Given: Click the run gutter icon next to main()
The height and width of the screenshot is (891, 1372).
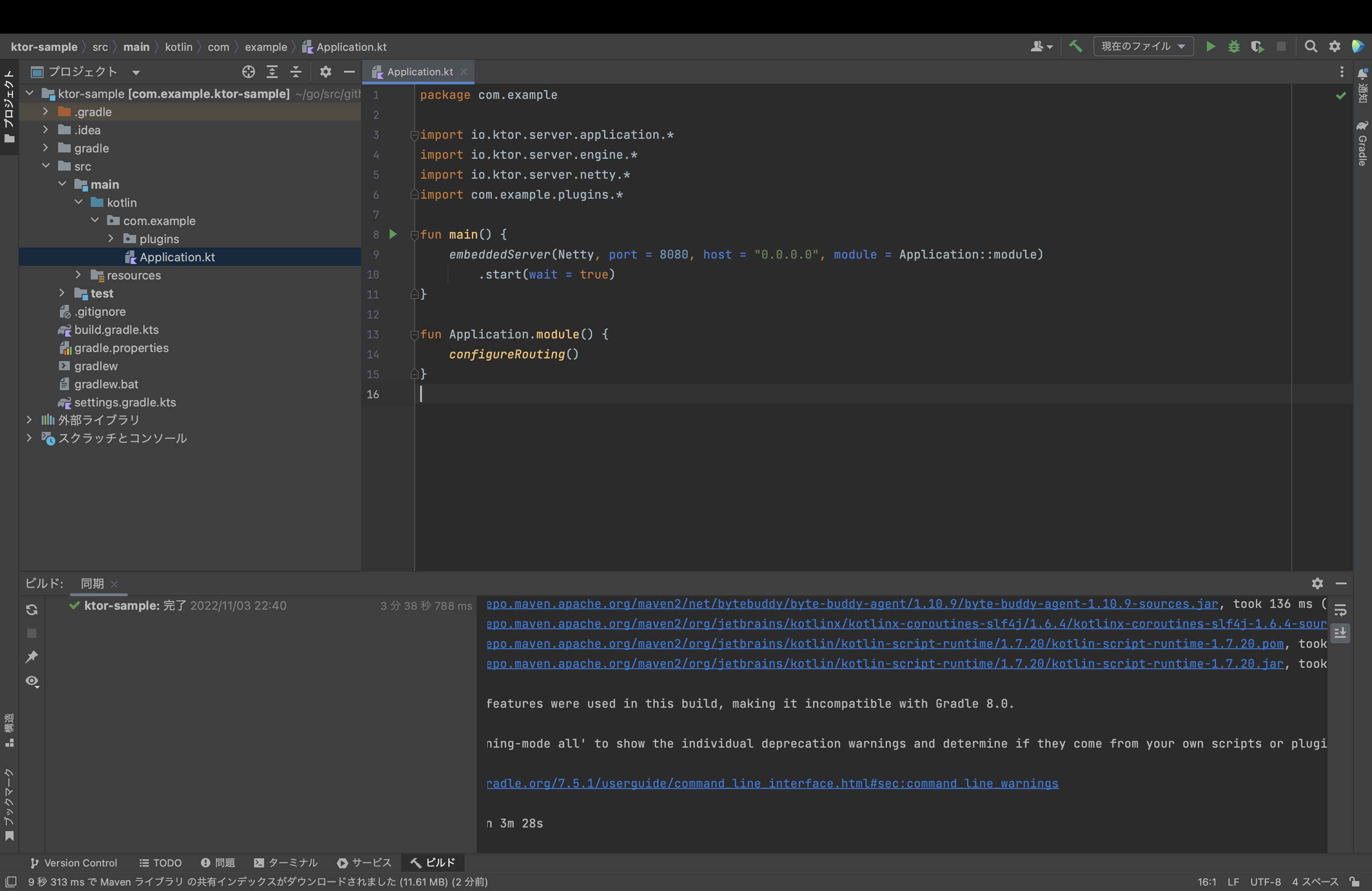Looking at the screenshot, I should pos(393,234).
